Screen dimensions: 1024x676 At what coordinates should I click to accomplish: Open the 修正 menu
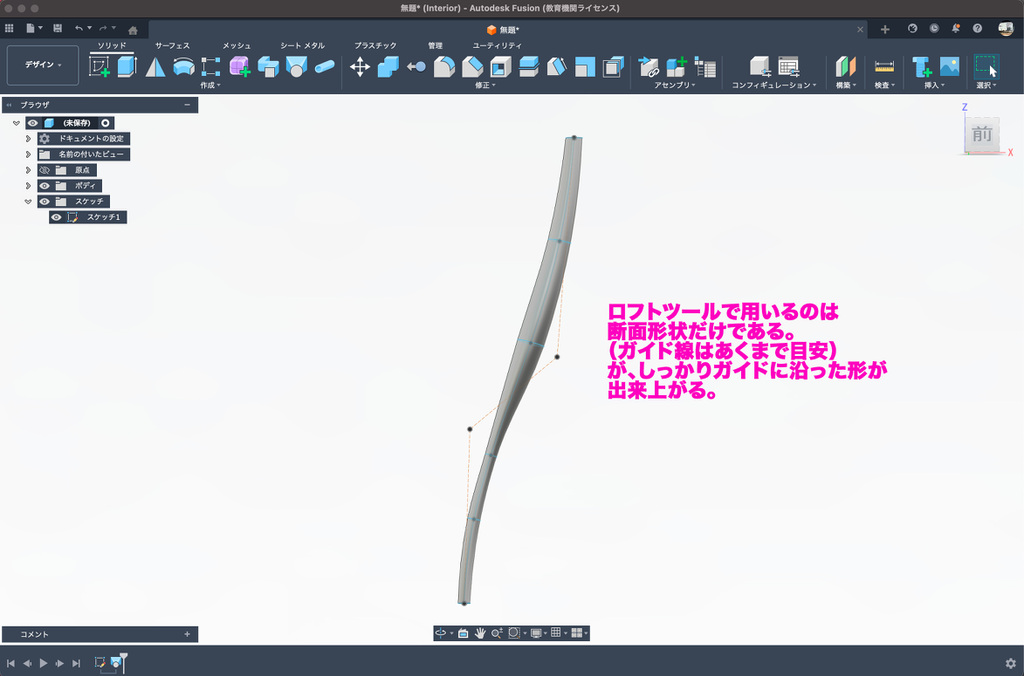(485, 86)
